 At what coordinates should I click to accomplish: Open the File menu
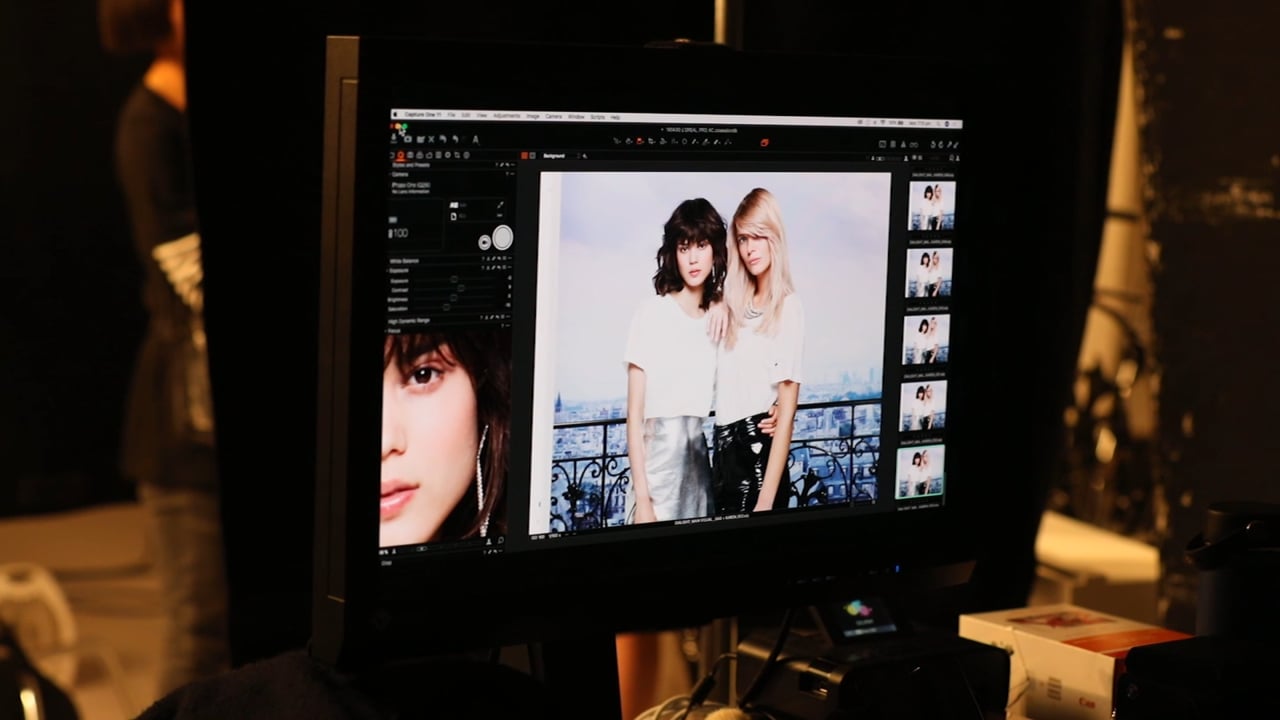(451, 116)
